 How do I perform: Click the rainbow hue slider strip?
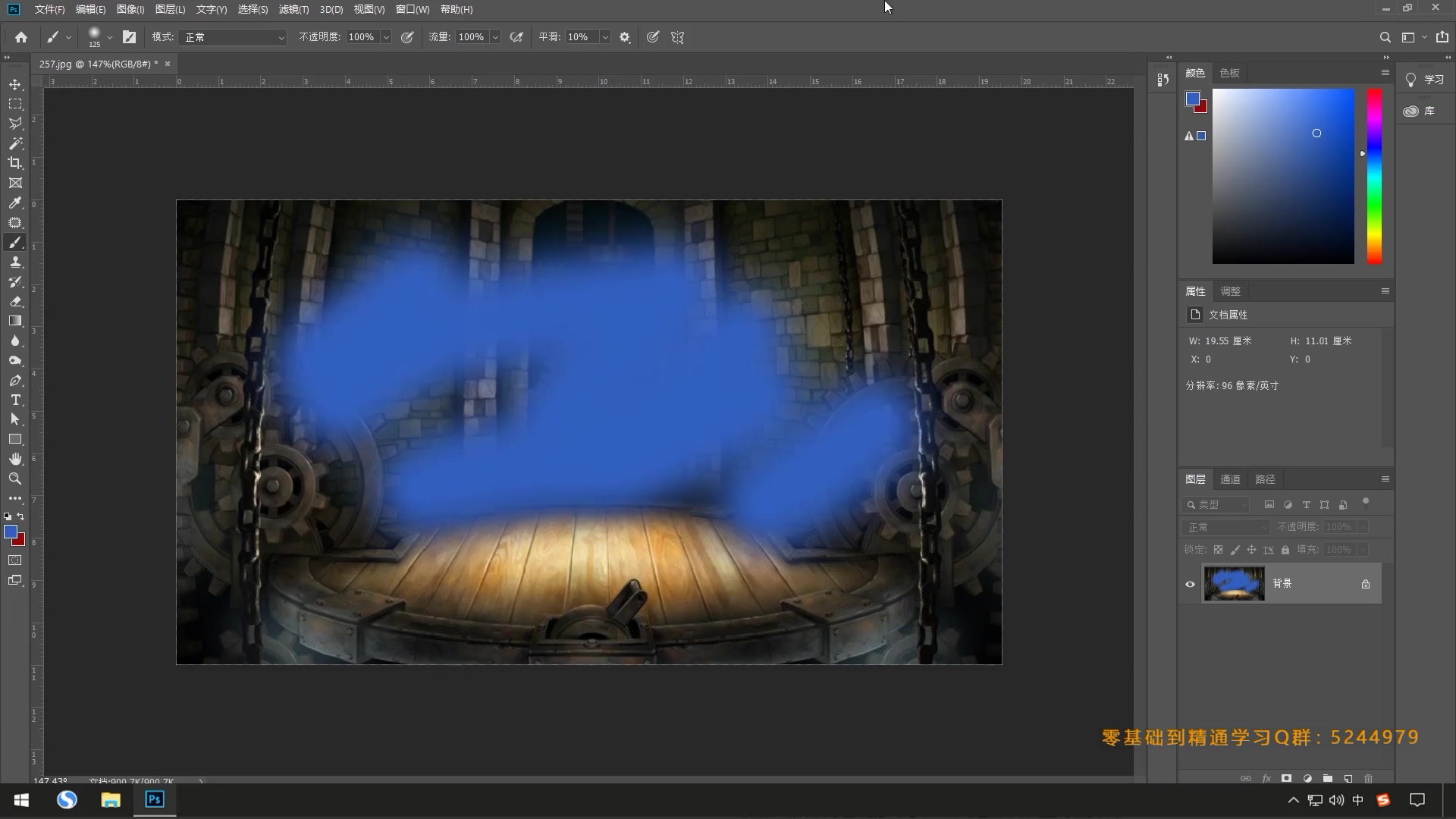coord(1374,177)
